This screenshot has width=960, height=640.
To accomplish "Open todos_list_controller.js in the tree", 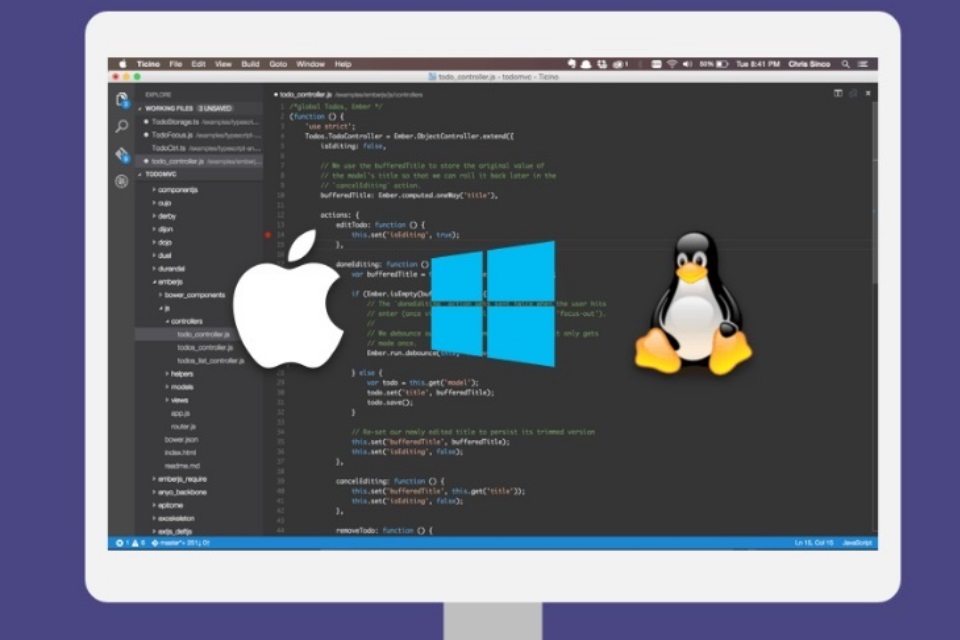I will point(211,361).
